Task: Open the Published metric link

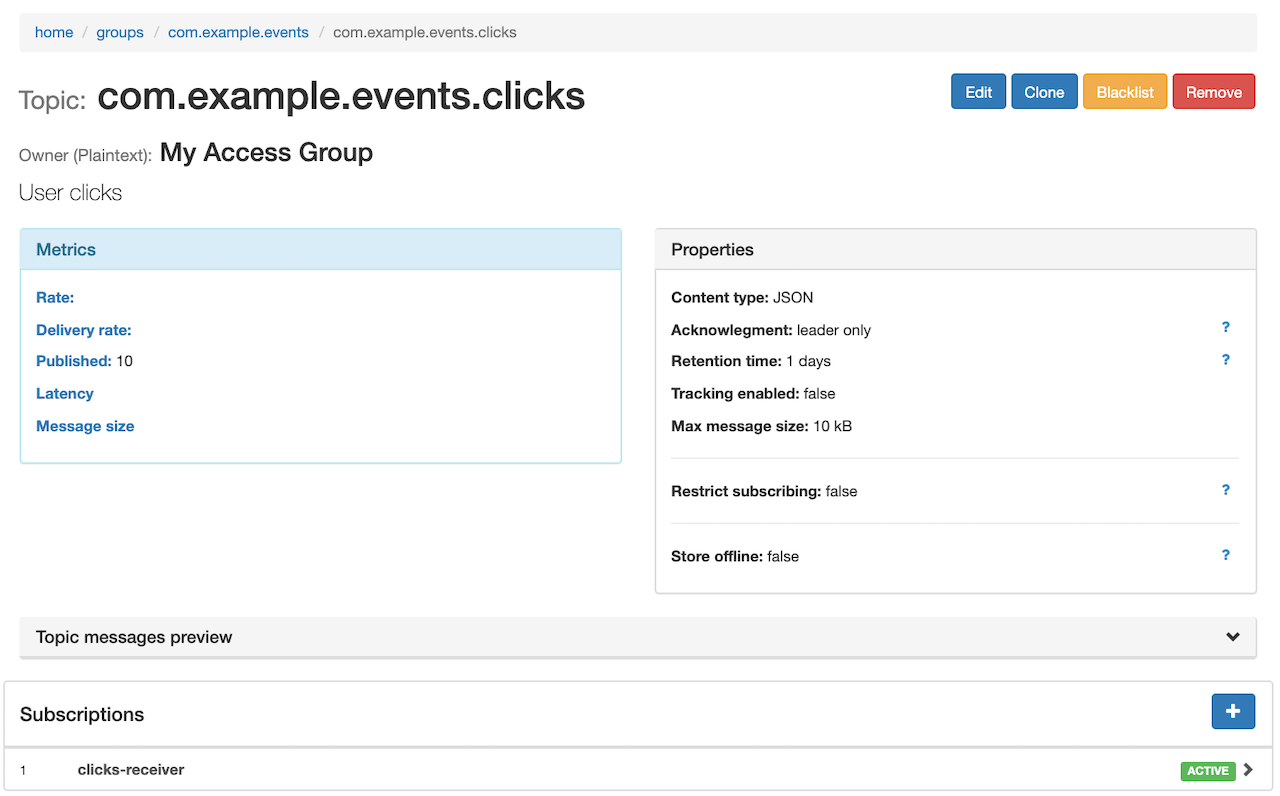Action: [x=73, y=361]
